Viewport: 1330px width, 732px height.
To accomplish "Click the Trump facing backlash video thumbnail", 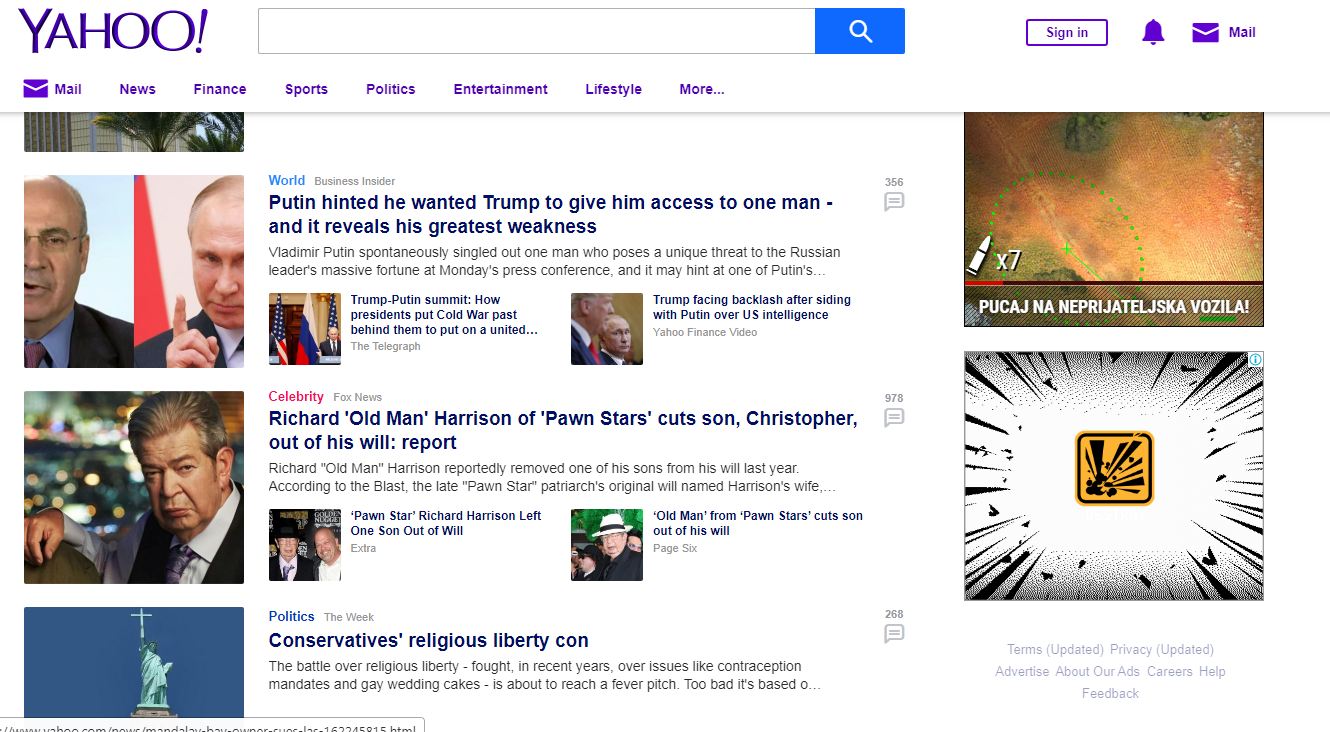I will tap(607, 329).
